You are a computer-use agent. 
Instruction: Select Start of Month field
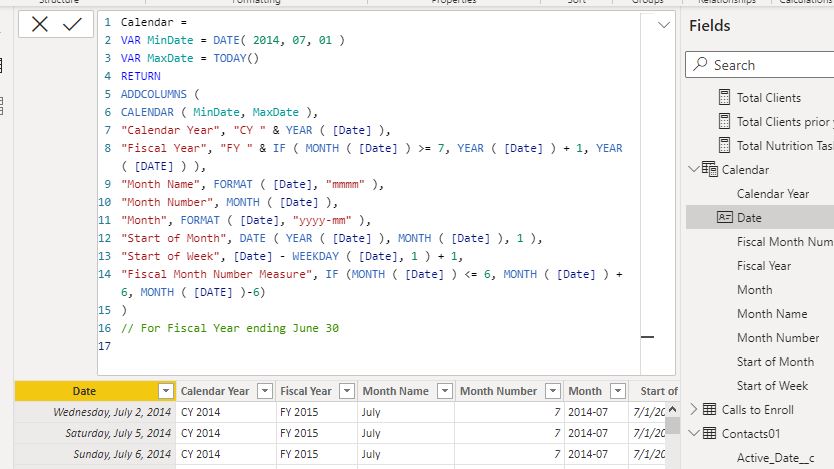[x=775, y=362]
